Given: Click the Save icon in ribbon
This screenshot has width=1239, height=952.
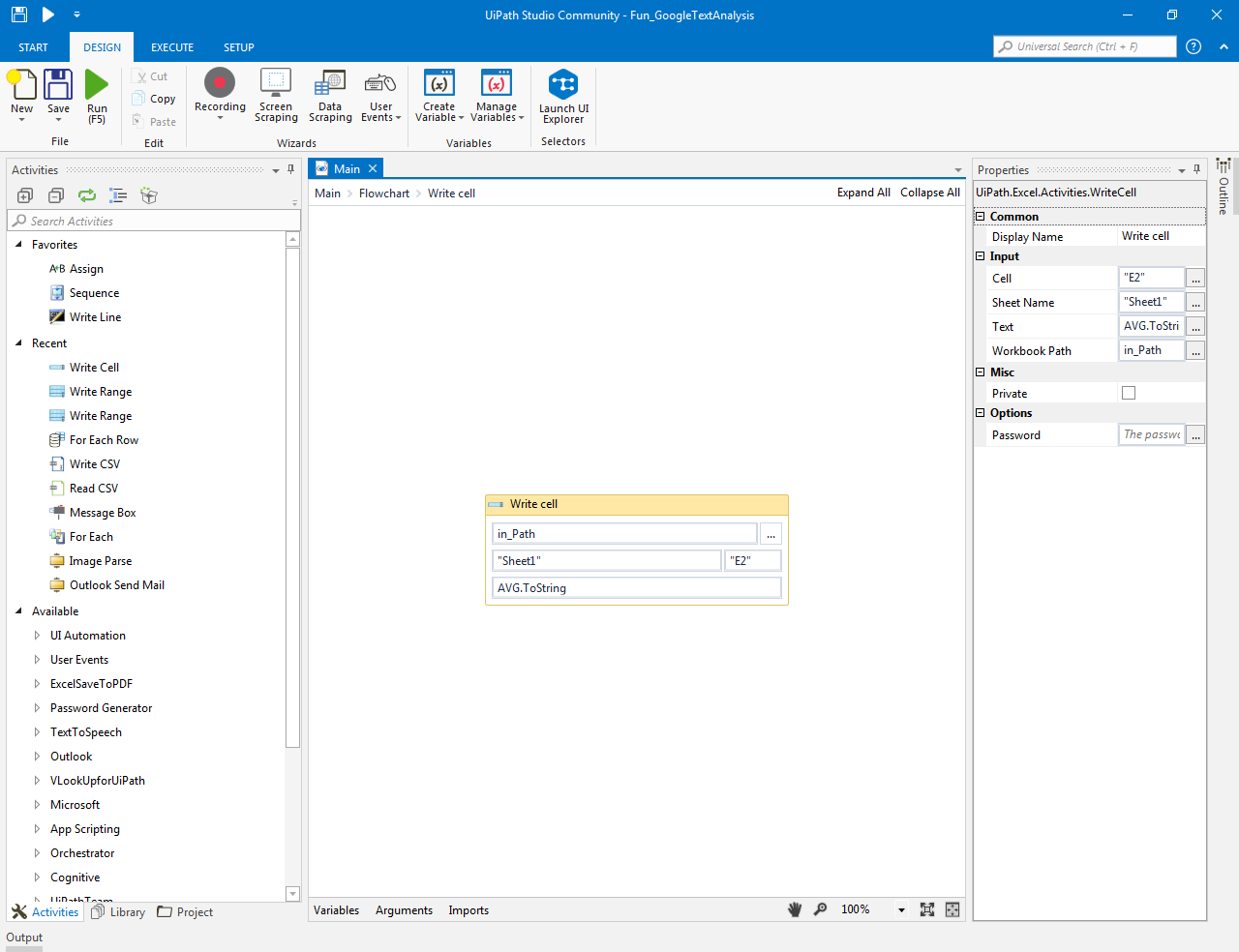Looking at the screenshot, I should coord(58,85).
